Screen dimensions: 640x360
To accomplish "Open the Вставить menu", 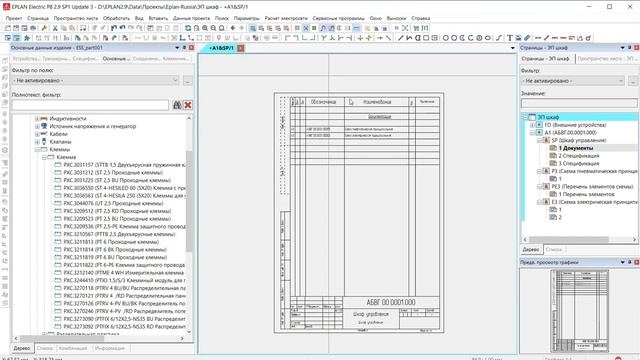I will pyautogui.click(x=158, y=18).
